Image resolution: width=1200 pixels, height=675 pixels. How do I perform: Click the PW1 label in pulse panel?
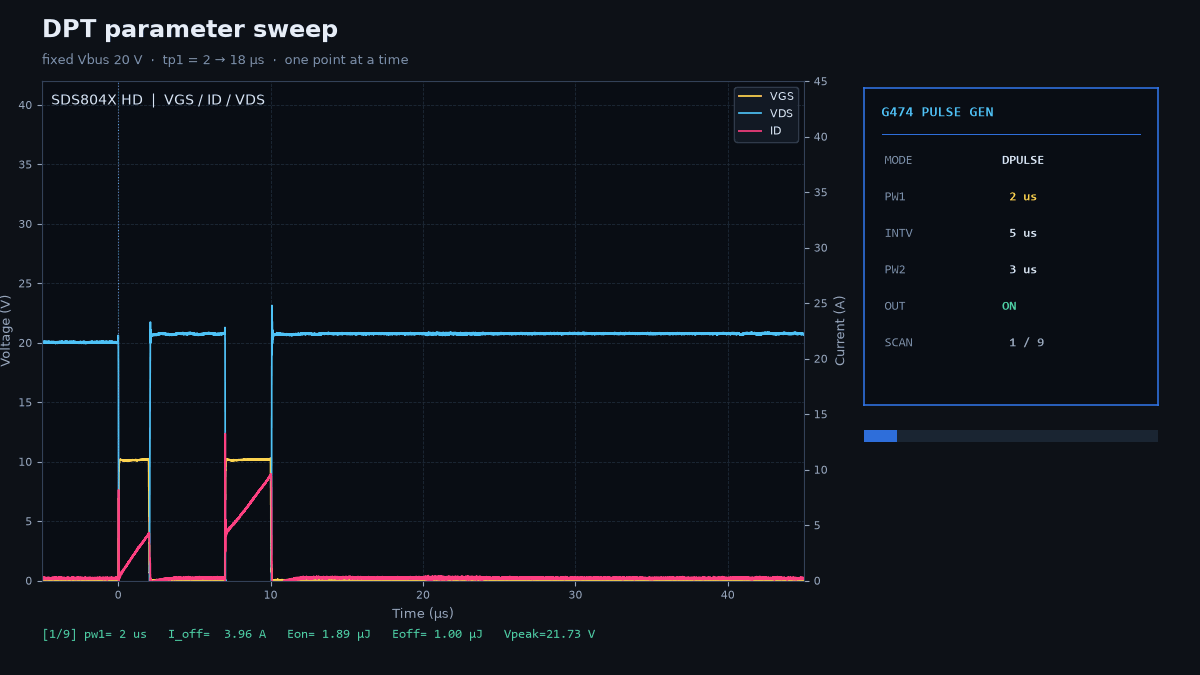[895, 197]
